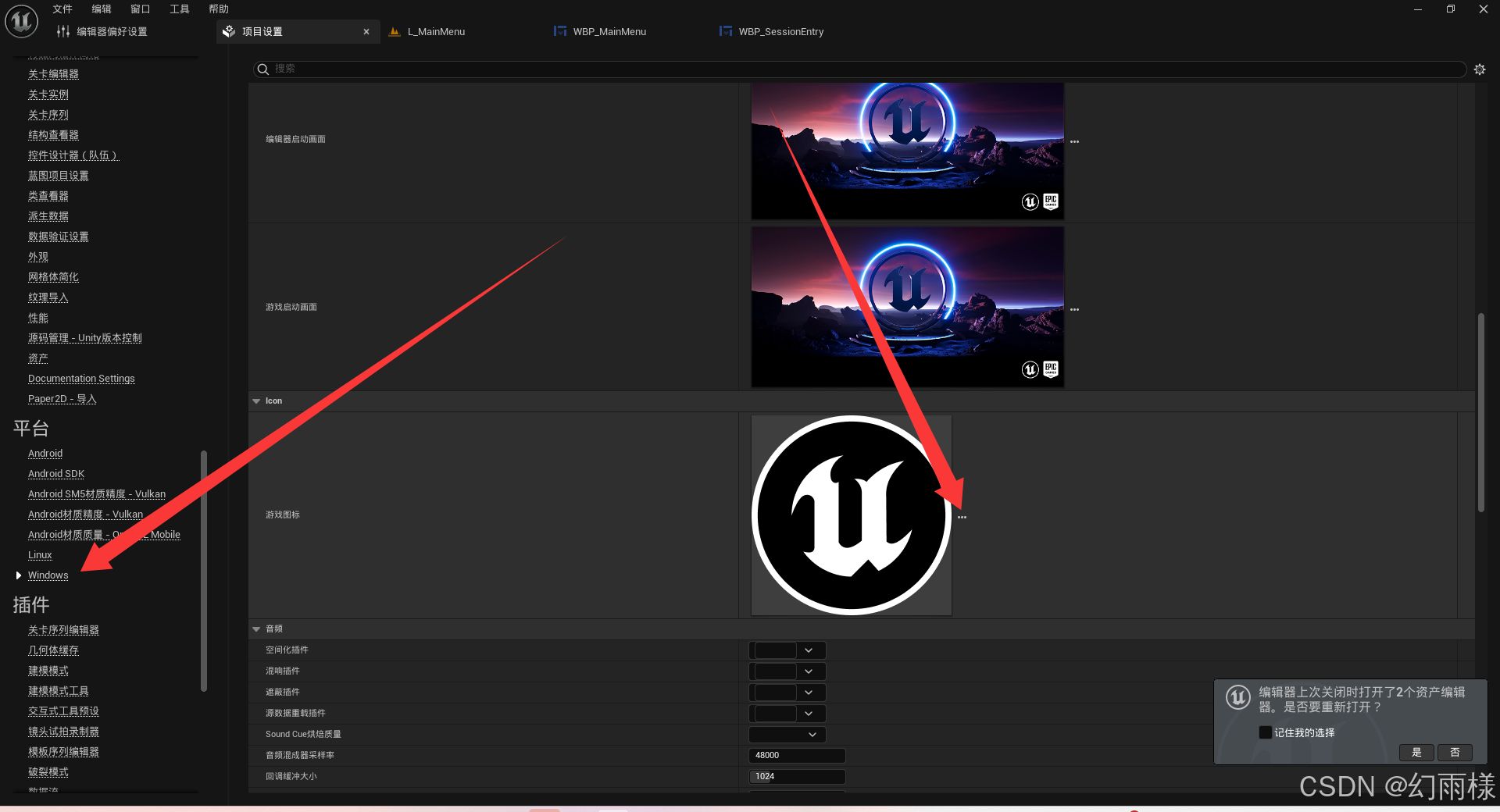Open the 关卡序列编辑器 plugin settings
This screenshot has height=812, width=1500.
63,630
